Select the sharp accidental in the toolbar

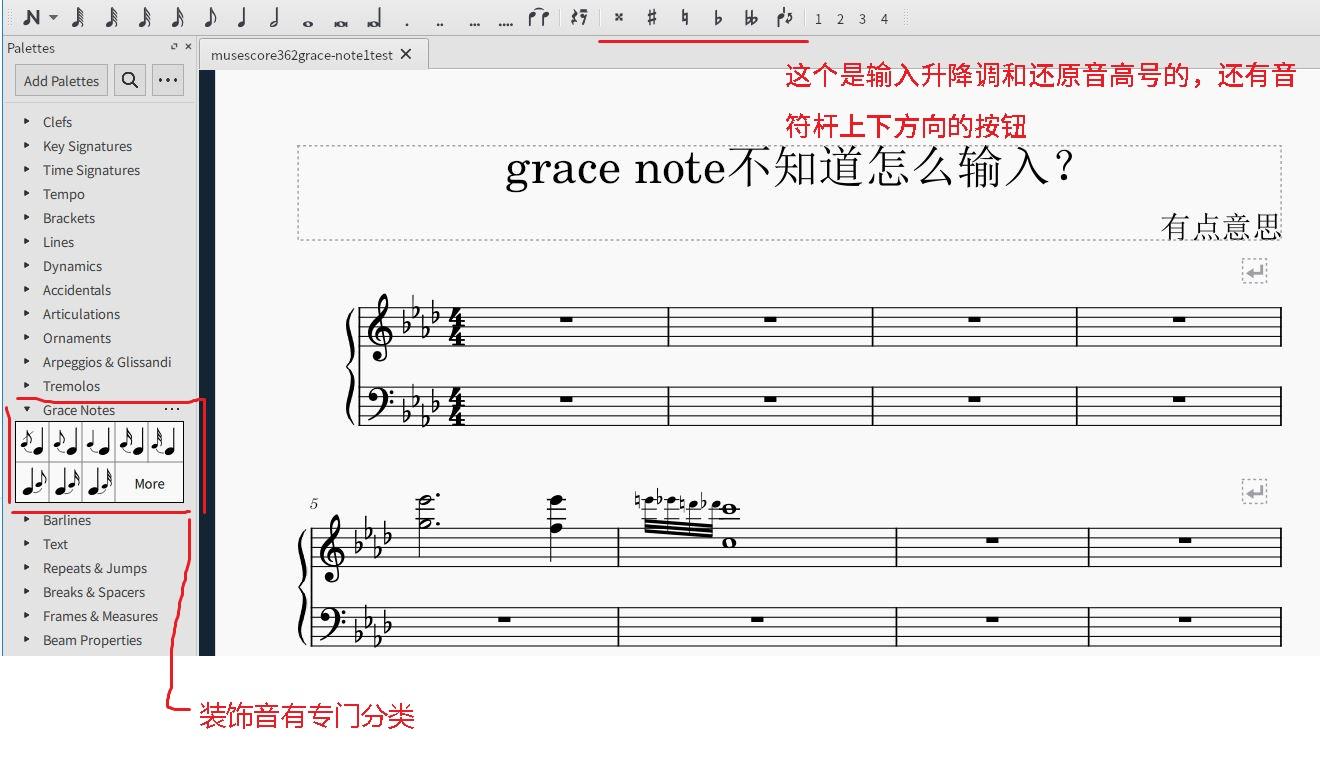(x=650, y=18)
